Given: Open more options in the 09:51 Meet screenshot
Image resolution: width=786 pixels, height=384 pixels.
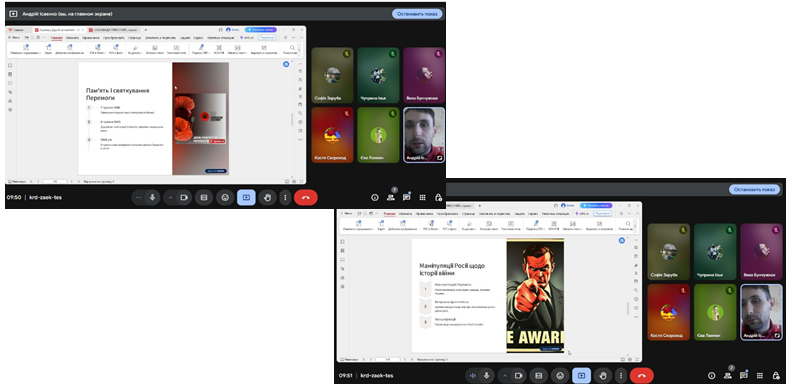Looking at the screenshot, I should [x=621, y=375].
